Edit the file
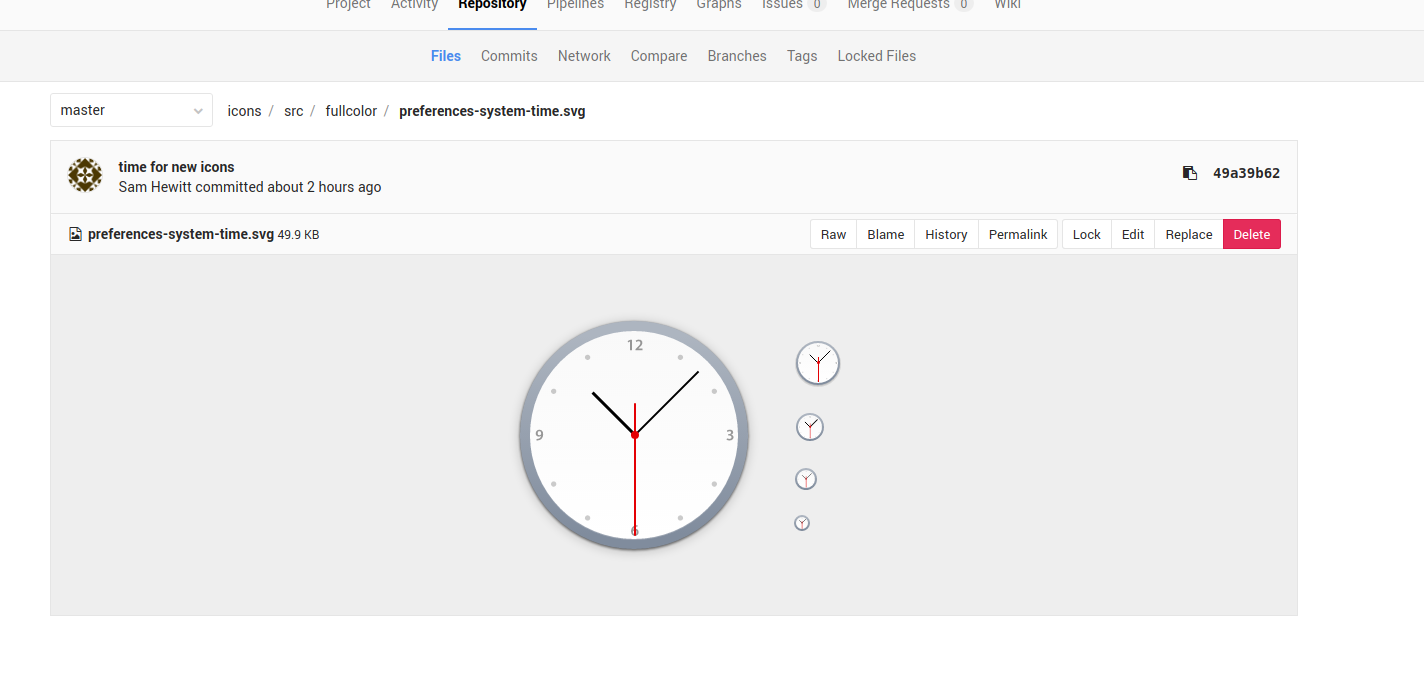 [x=1133, y=234]
